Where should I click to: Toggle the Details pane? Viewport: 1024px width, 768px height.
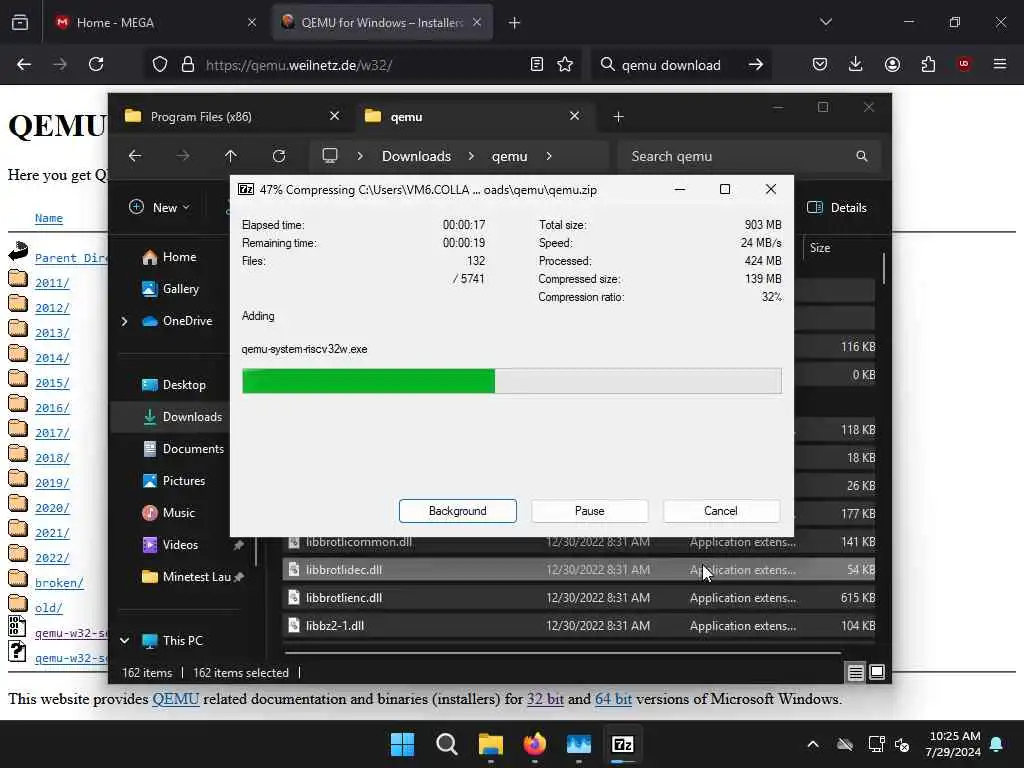[837, 208]
